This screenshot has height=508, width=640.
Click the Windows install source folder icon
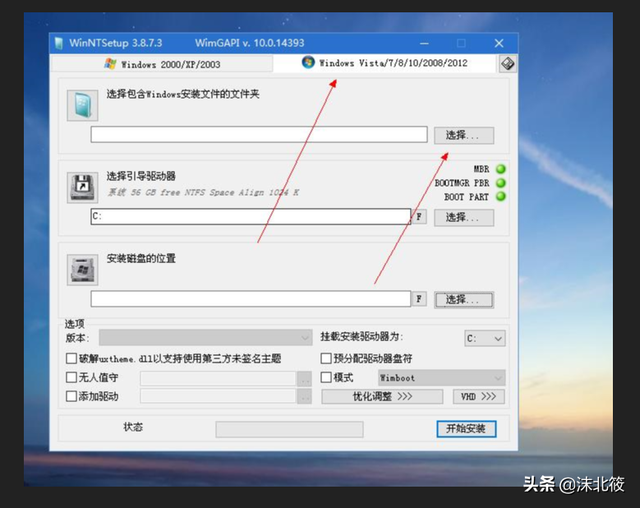82,105
